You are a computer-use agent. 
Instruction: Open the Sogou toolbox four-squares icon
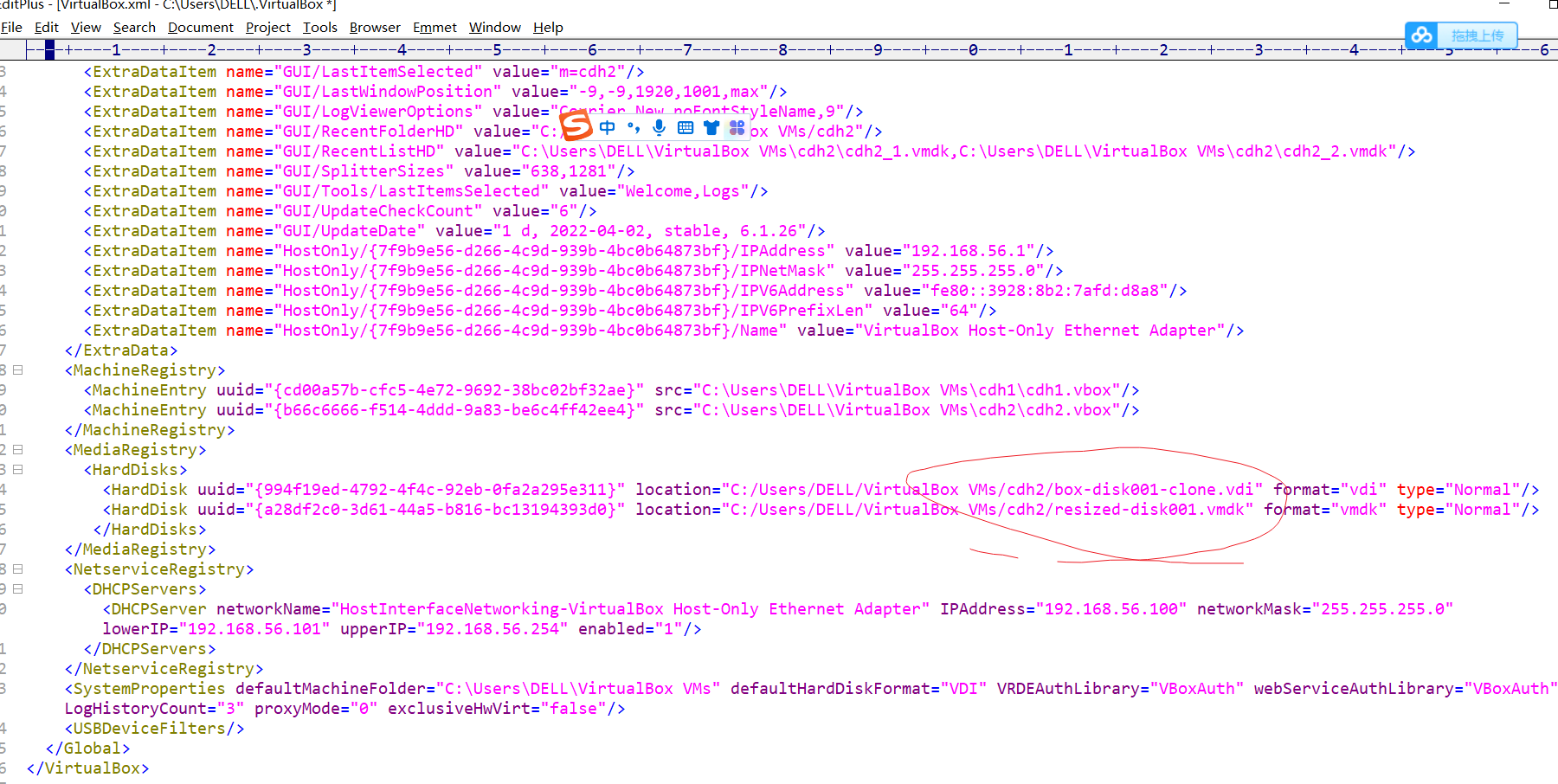[x=737, y=128]
